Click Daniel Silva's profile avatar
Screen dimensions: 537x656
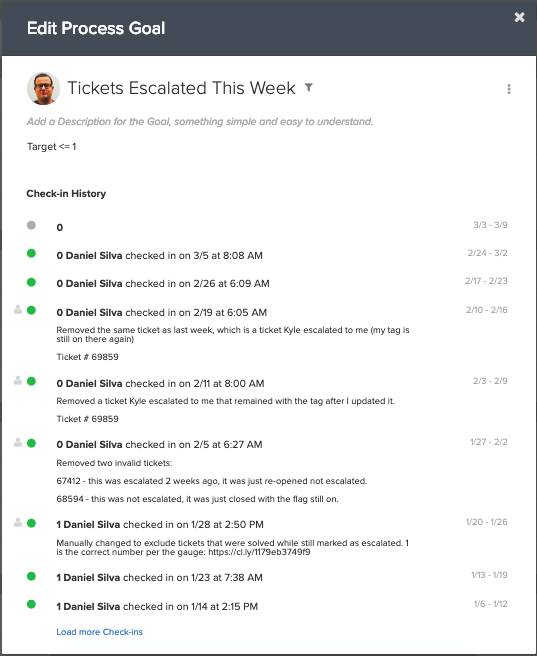point(43,88)
